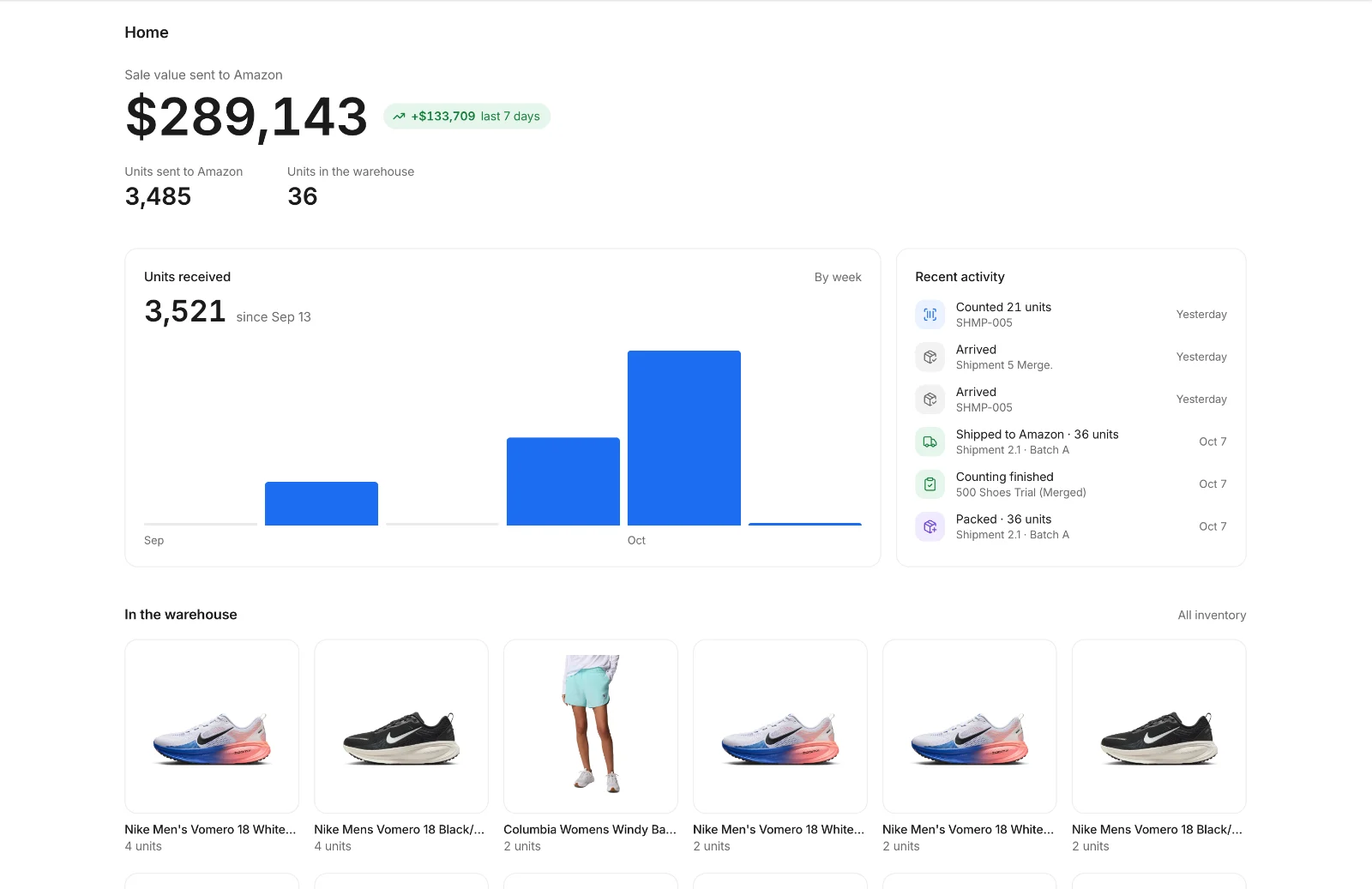Open the first Nike Vomero White shoe with 4 units
1372x889 pixels.
[x=212, y=726]
